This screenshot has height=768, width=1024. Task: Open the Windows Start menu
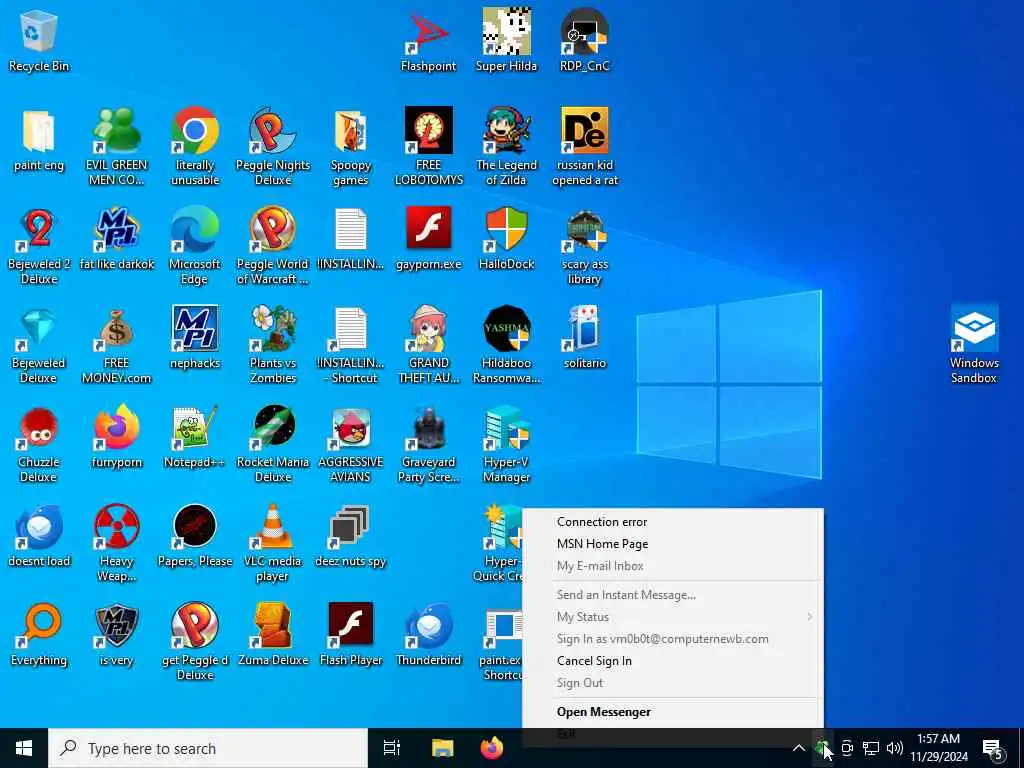pyautogui.click(x=24, y=748)
